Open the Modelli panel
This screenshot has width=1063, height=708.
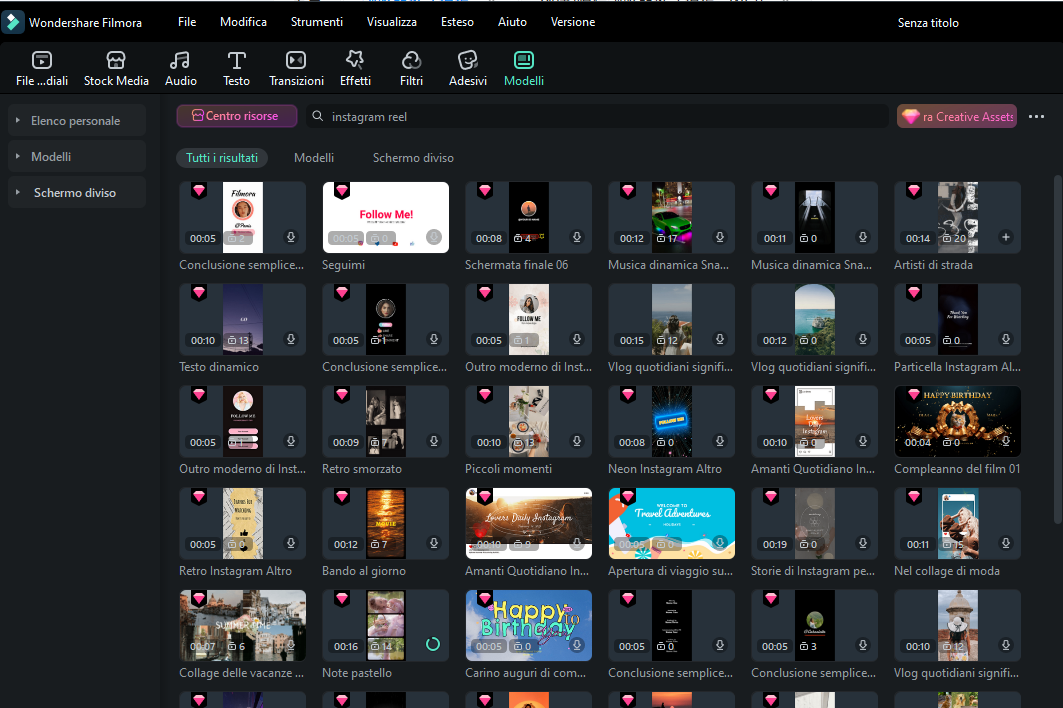523,67
